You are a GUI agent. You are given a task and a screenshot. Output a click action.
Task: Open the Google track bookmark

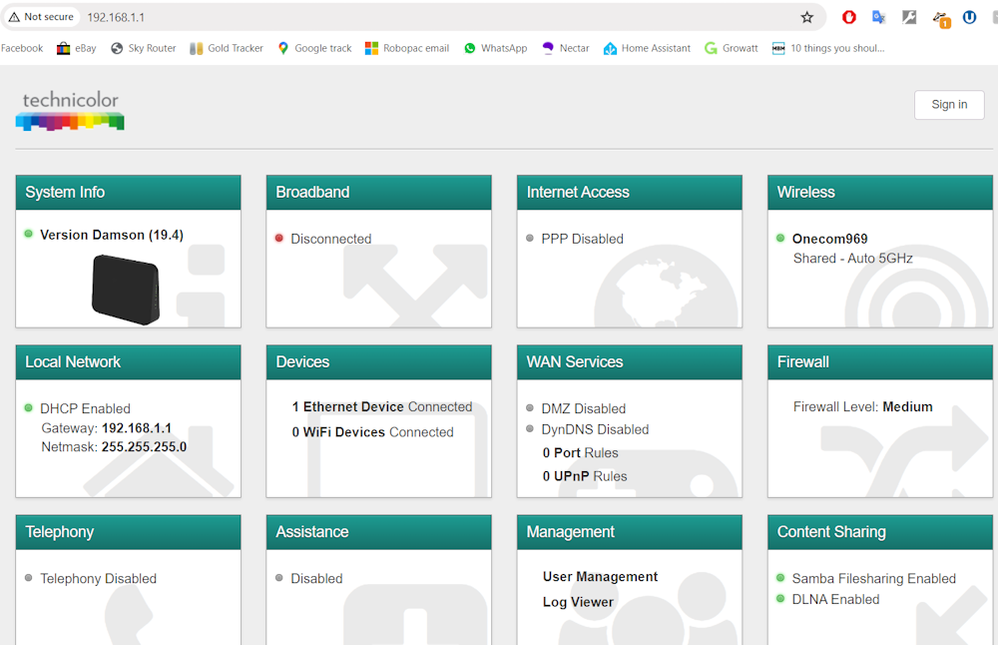[x=314, y=48]
